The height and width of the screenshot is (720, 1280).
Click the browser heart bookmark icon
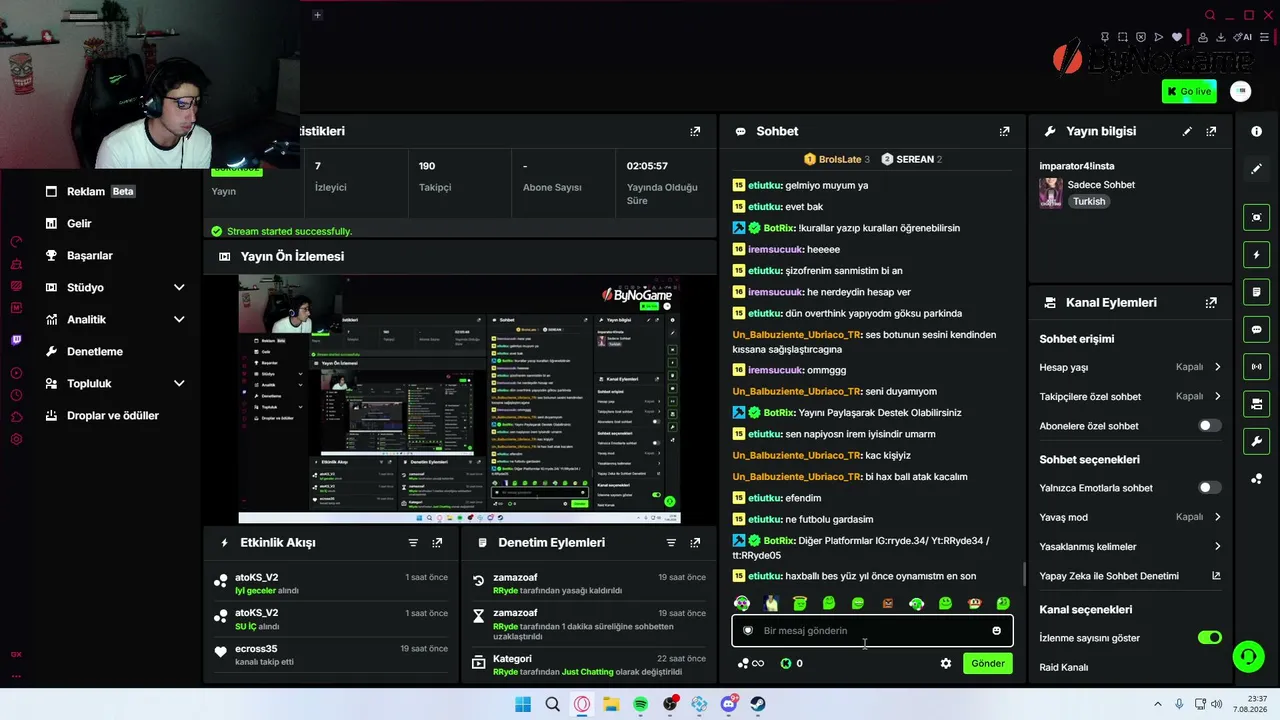[1177, 37]
